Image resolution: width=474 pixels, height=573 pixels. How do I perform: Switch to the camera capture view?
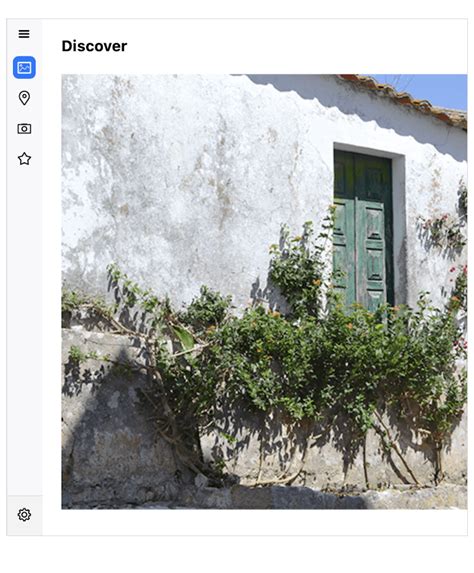point(24,129)
